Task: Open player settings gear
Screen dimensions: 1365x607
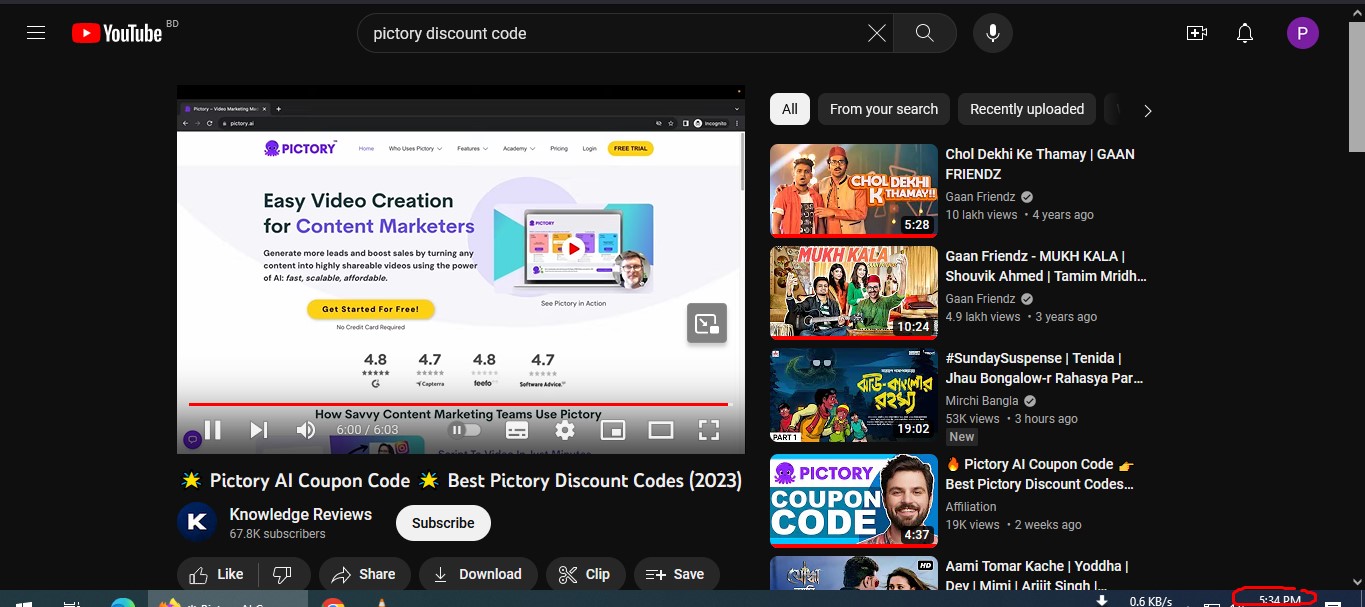Action: tap(565, 430)
